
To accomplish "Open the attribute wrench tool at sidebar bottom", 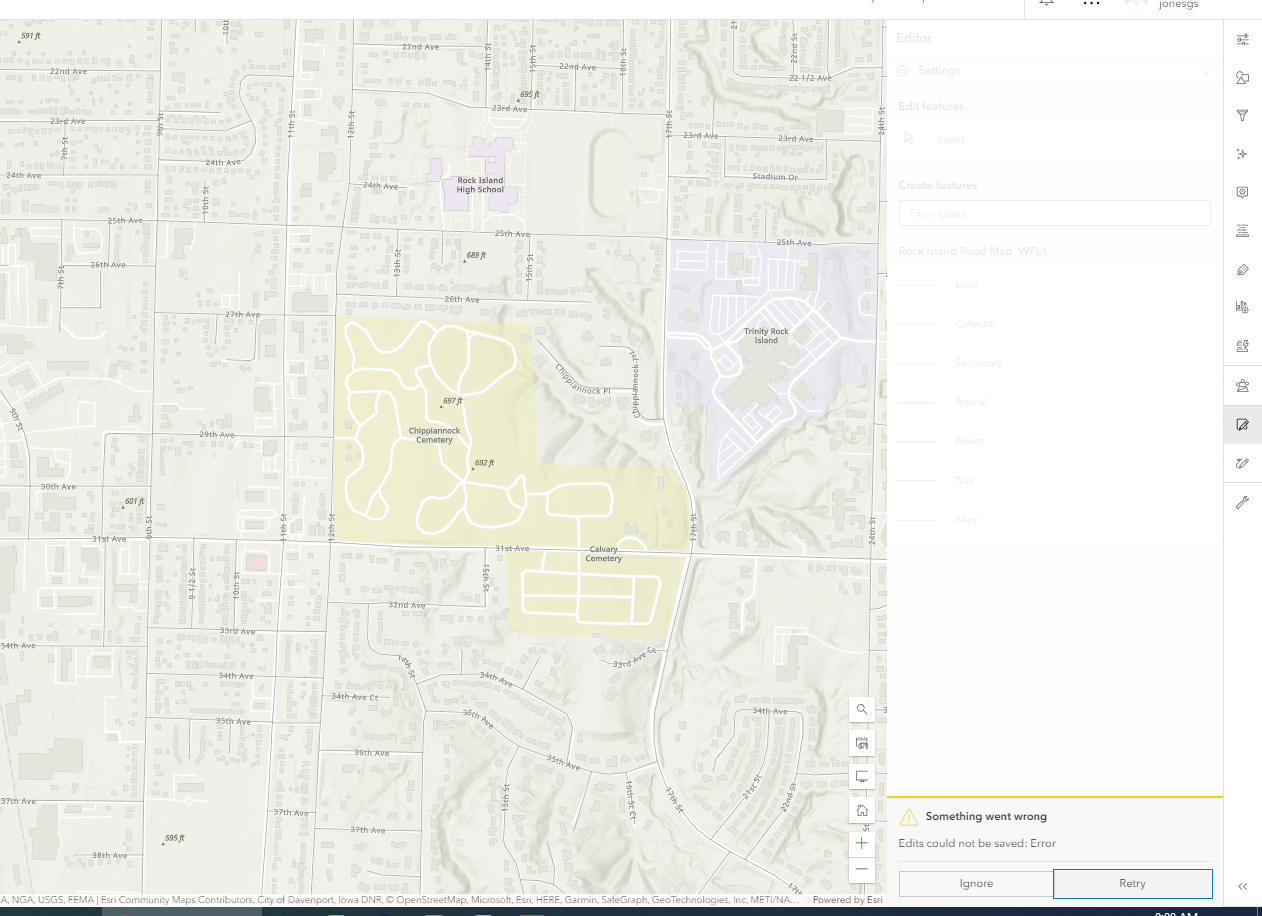I will 1242,502.
